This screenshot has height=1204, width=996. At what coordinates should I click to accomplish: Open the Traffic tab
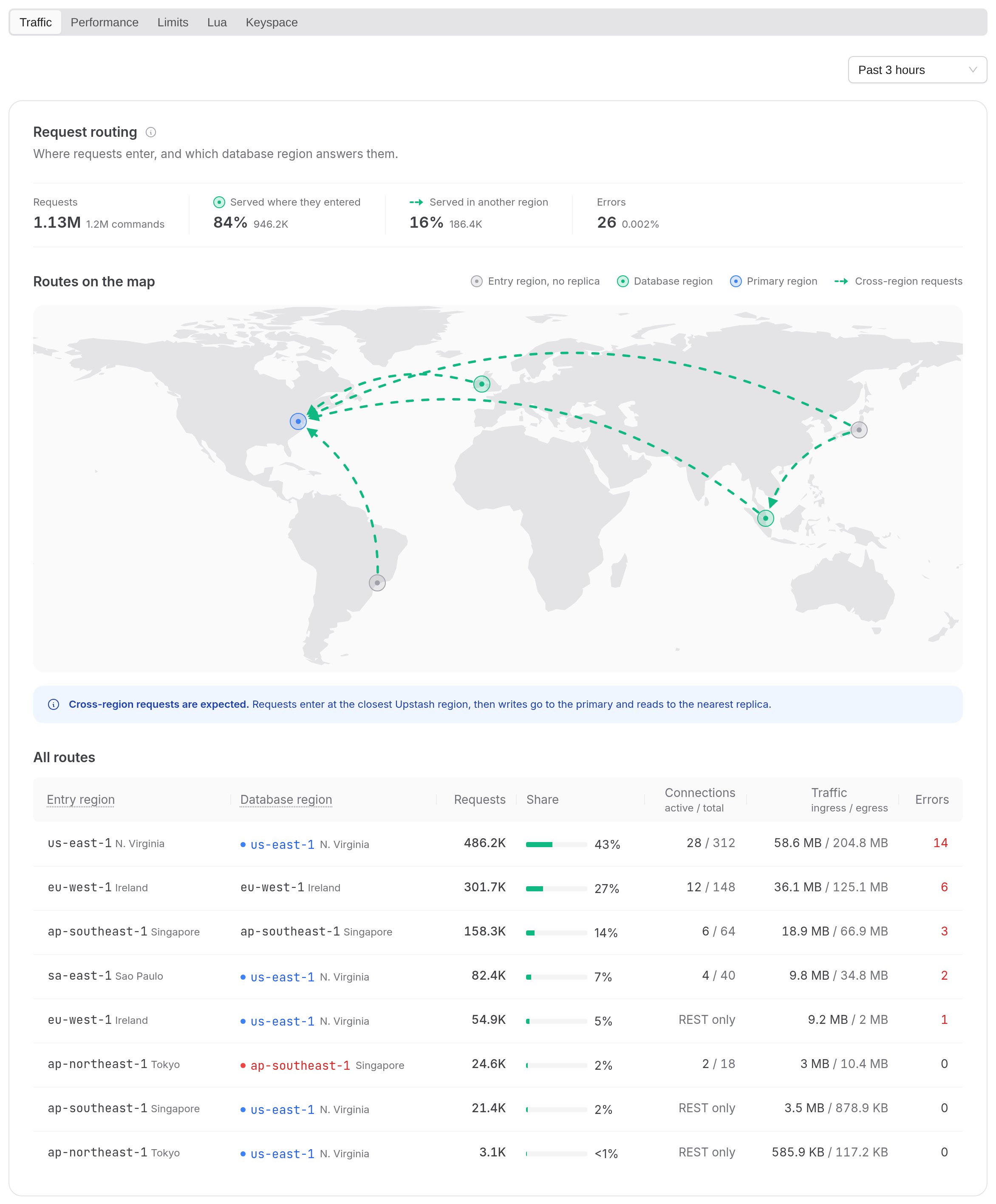(36, 23)
